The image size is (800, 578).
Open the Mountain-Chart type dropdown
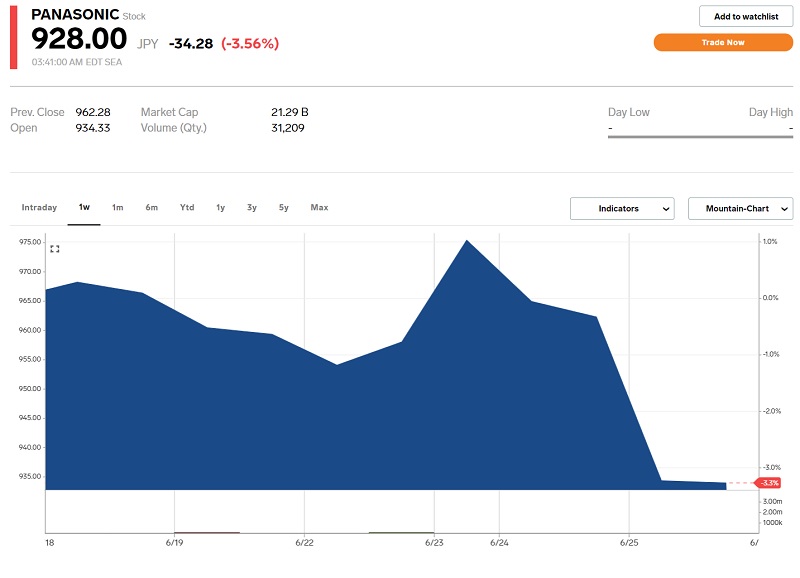tap(741, 209)
